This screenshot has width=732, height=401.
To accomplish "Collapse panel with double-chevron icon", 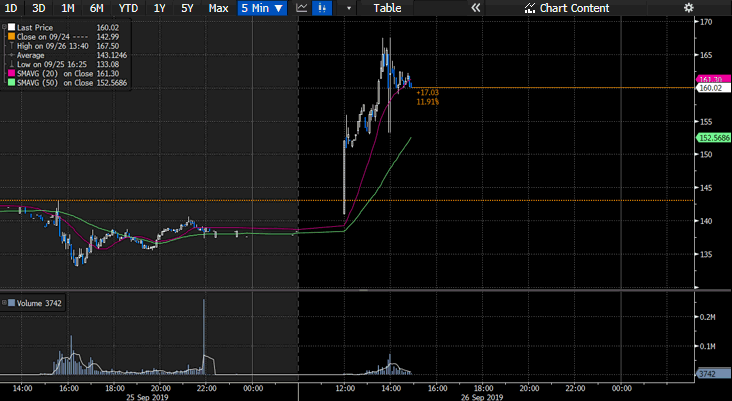I will coord(475,8).
